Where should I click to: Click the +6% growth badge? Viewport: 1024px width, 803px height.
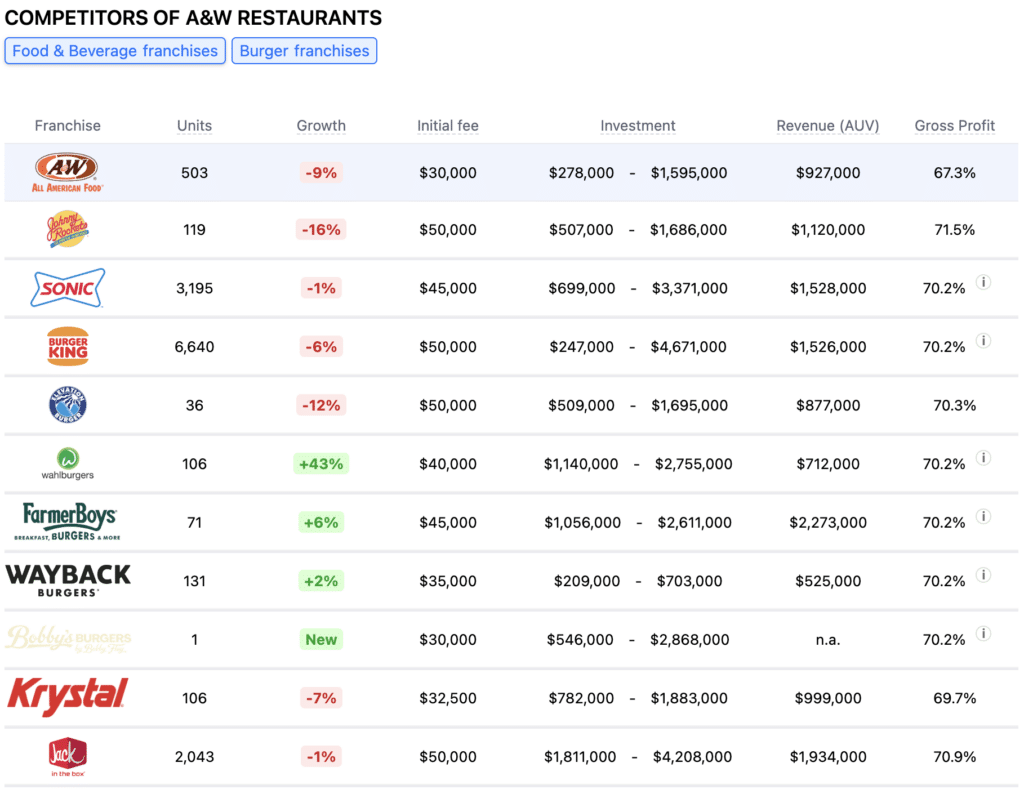tap(321, 522)
